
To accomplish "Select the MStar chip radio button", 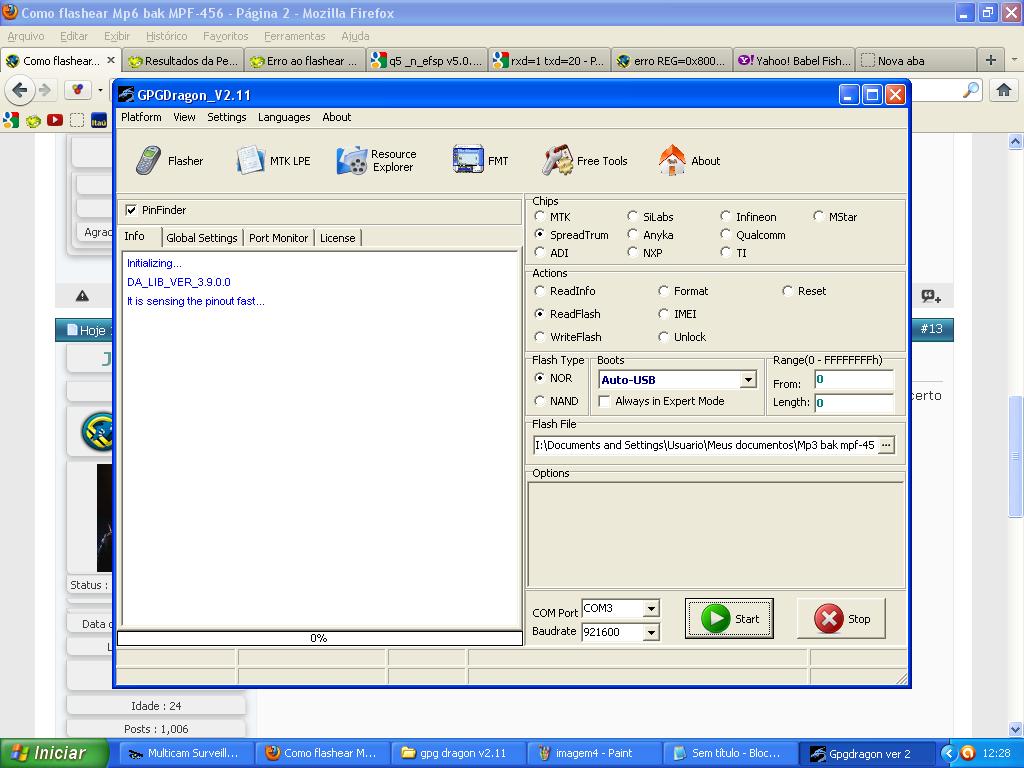I will click(818, 216).
